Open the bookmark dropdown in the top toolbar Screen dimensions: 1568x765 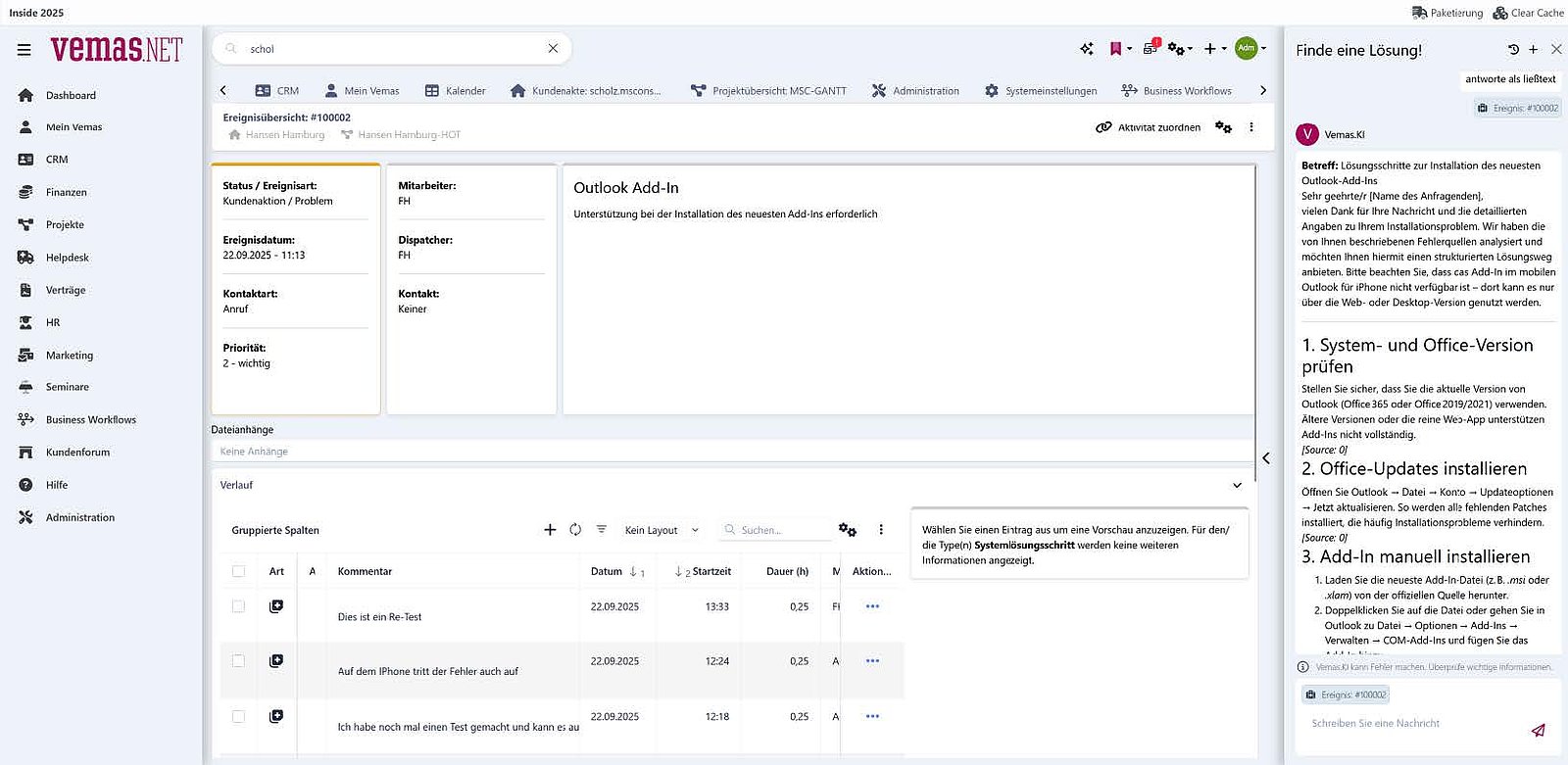[x=1120, y=49]
